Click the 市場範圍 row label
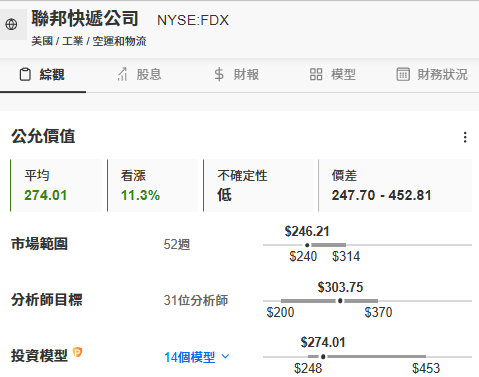 [39, 244]
